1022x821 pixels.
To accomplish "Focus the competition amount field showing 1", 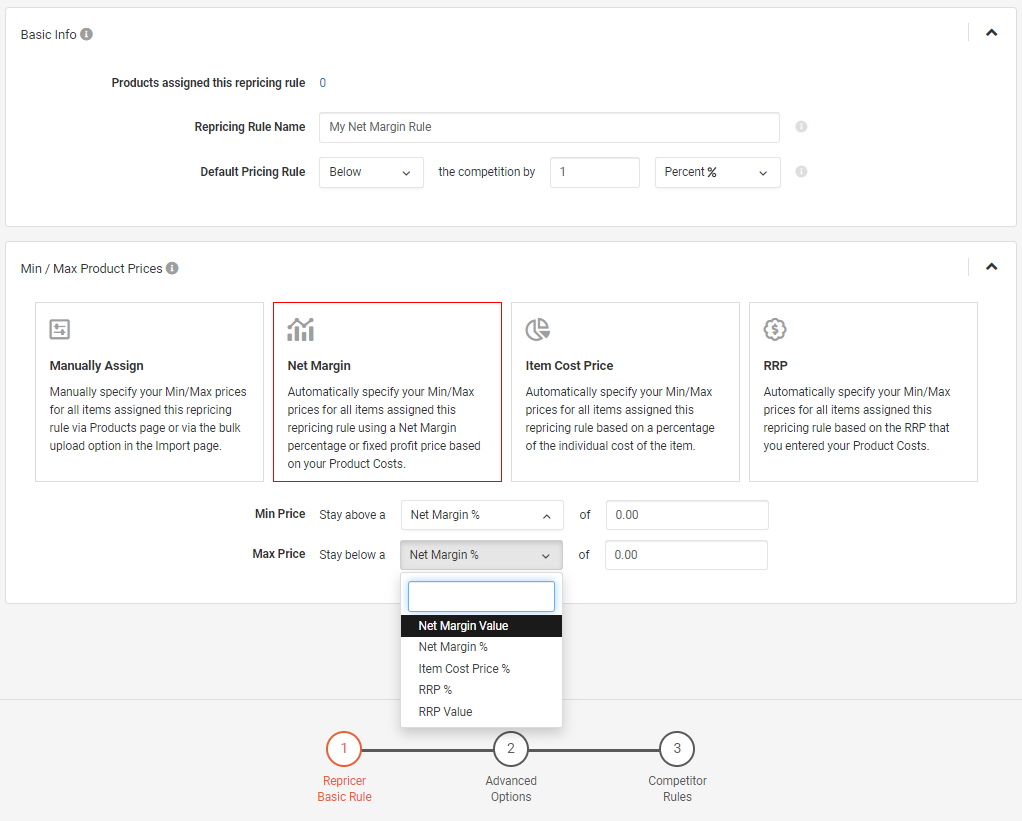I will point(594,172).
